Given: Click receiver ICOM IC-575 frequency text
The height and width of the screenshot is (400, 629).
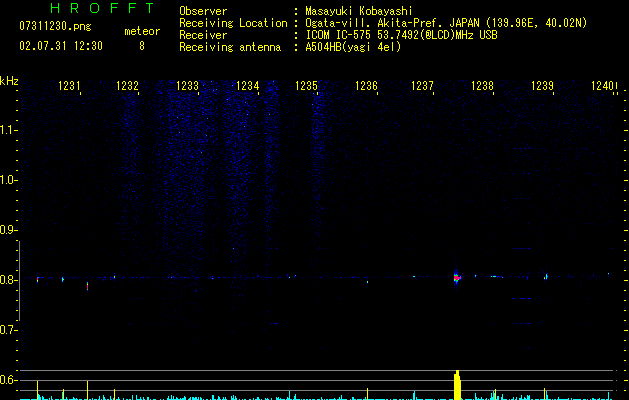Looking at the screenshot, I should (401, 35).
